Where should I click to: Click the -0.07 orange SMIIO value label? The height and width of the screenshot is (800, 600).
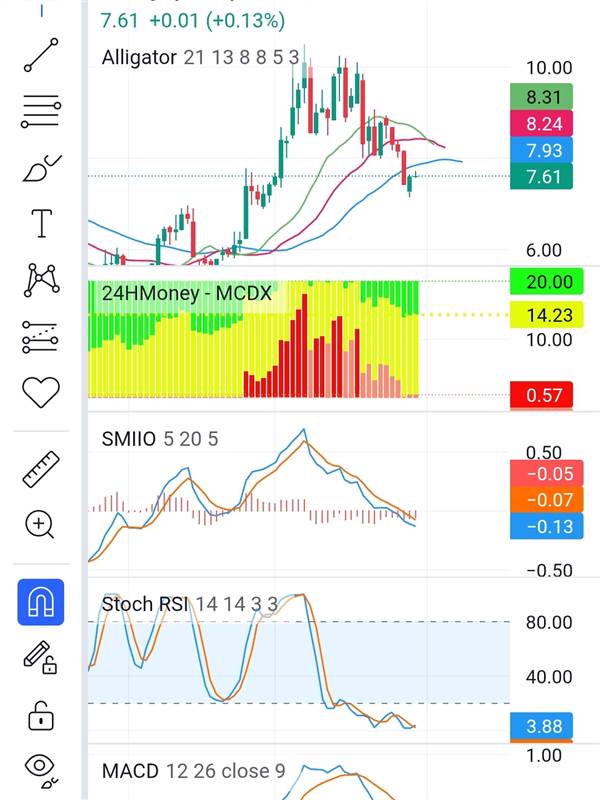546,500
